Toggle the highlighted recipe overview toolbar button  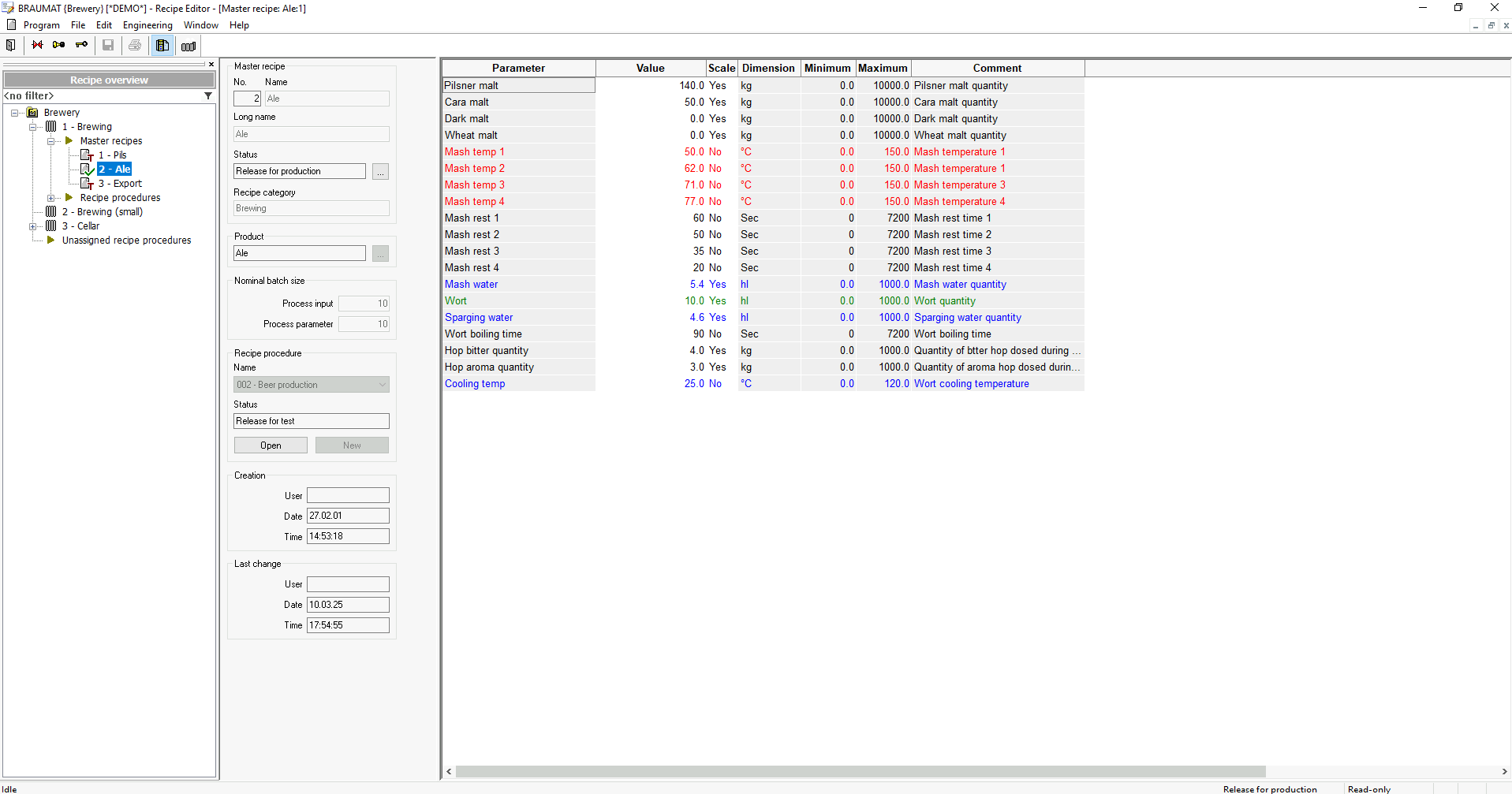click(x=162, y=46)
